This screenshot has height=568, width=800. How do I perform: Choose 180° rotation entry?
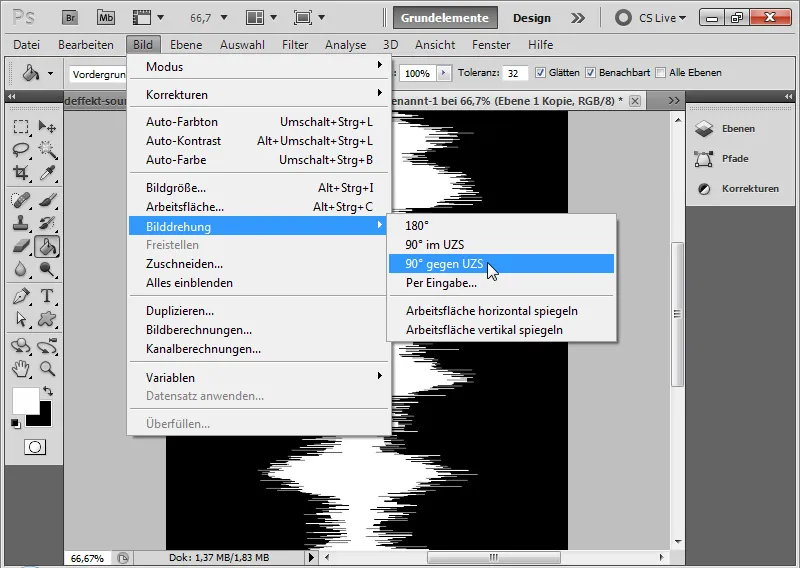[501, 226]
